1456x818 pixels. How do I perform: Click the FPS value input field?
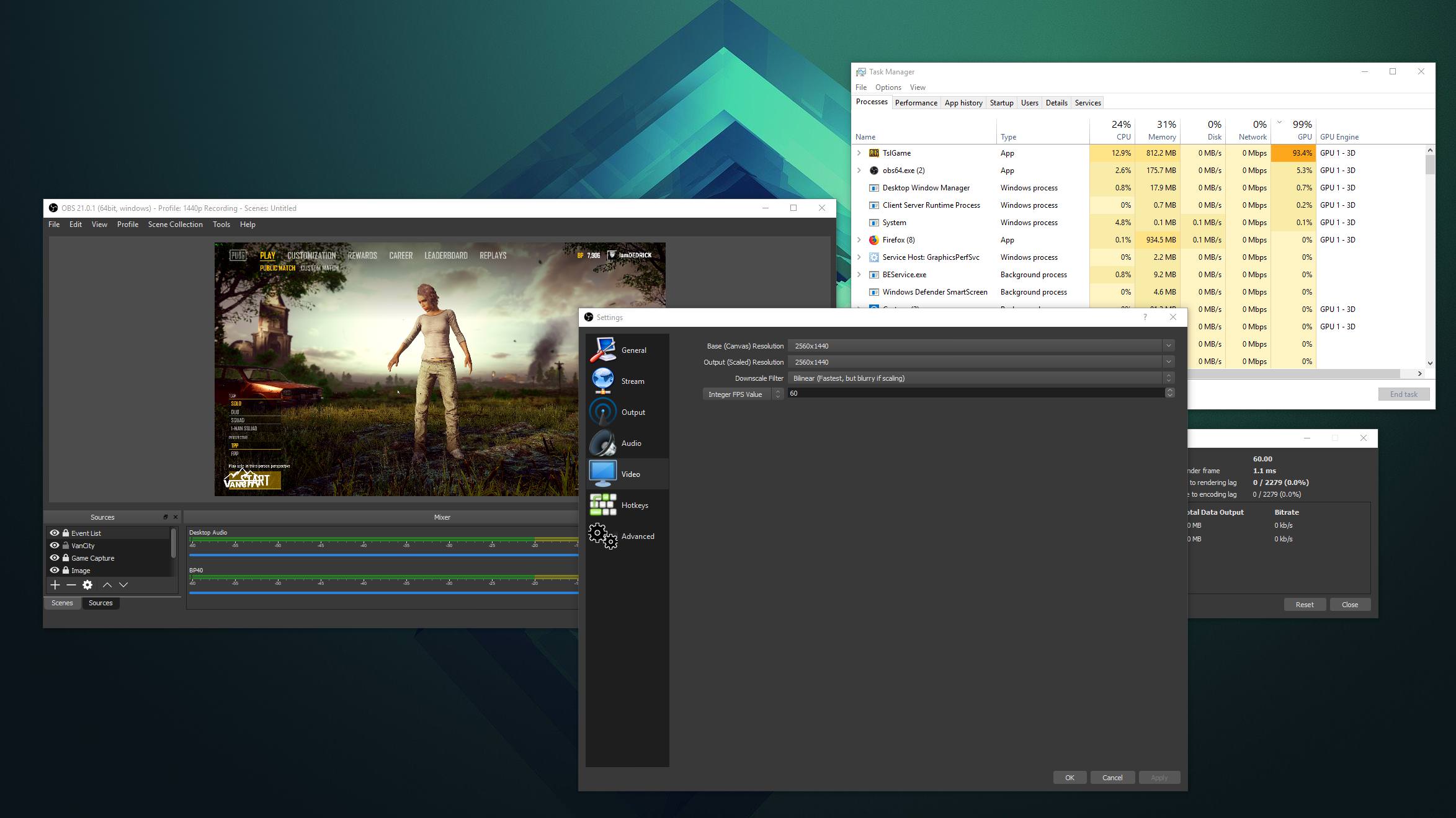976,393
